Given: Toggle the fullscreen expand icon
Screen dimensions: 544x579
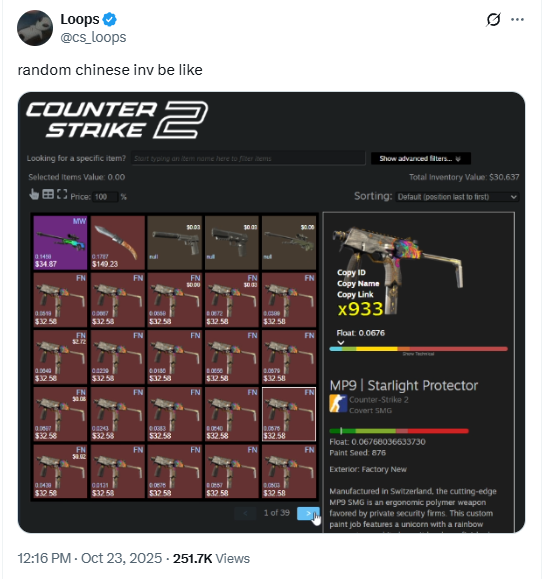Looking at the screenshot, I should point(62,194).
